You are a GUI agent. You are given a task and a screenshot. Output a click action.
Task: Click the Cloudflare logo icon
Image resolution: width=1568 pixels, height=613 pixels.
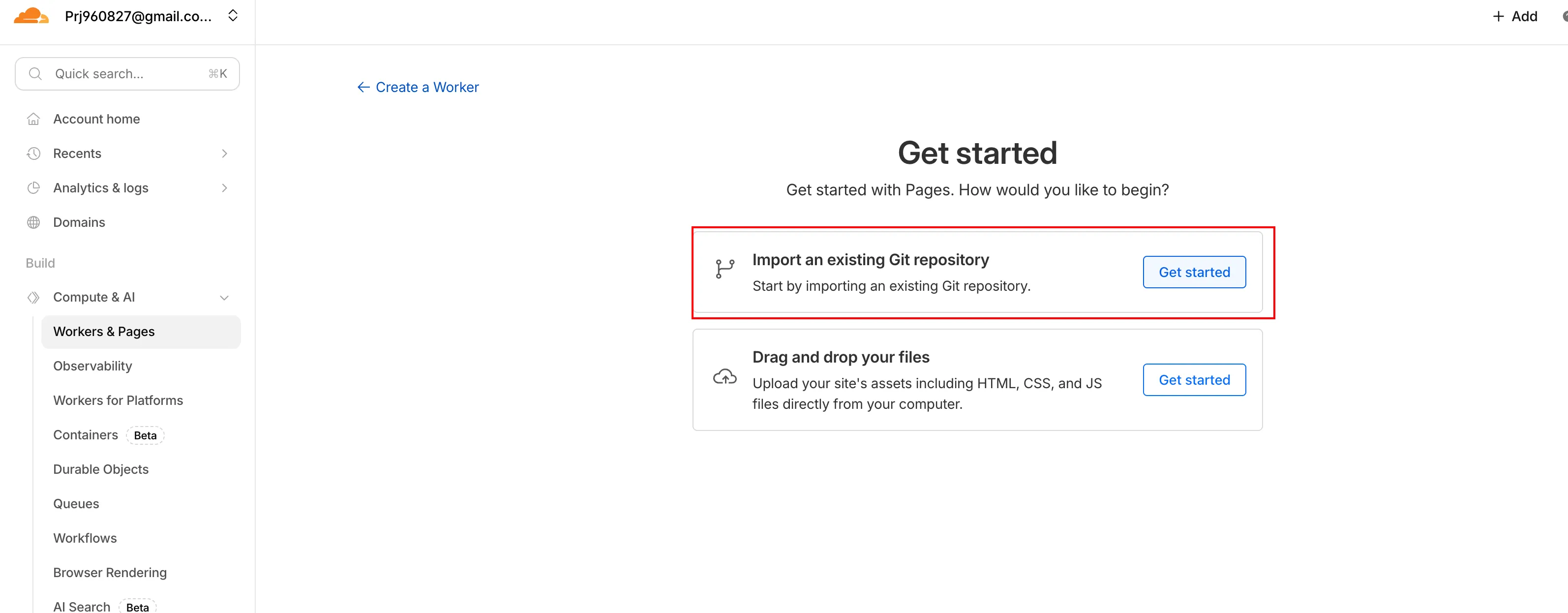(x=30, y=16)
